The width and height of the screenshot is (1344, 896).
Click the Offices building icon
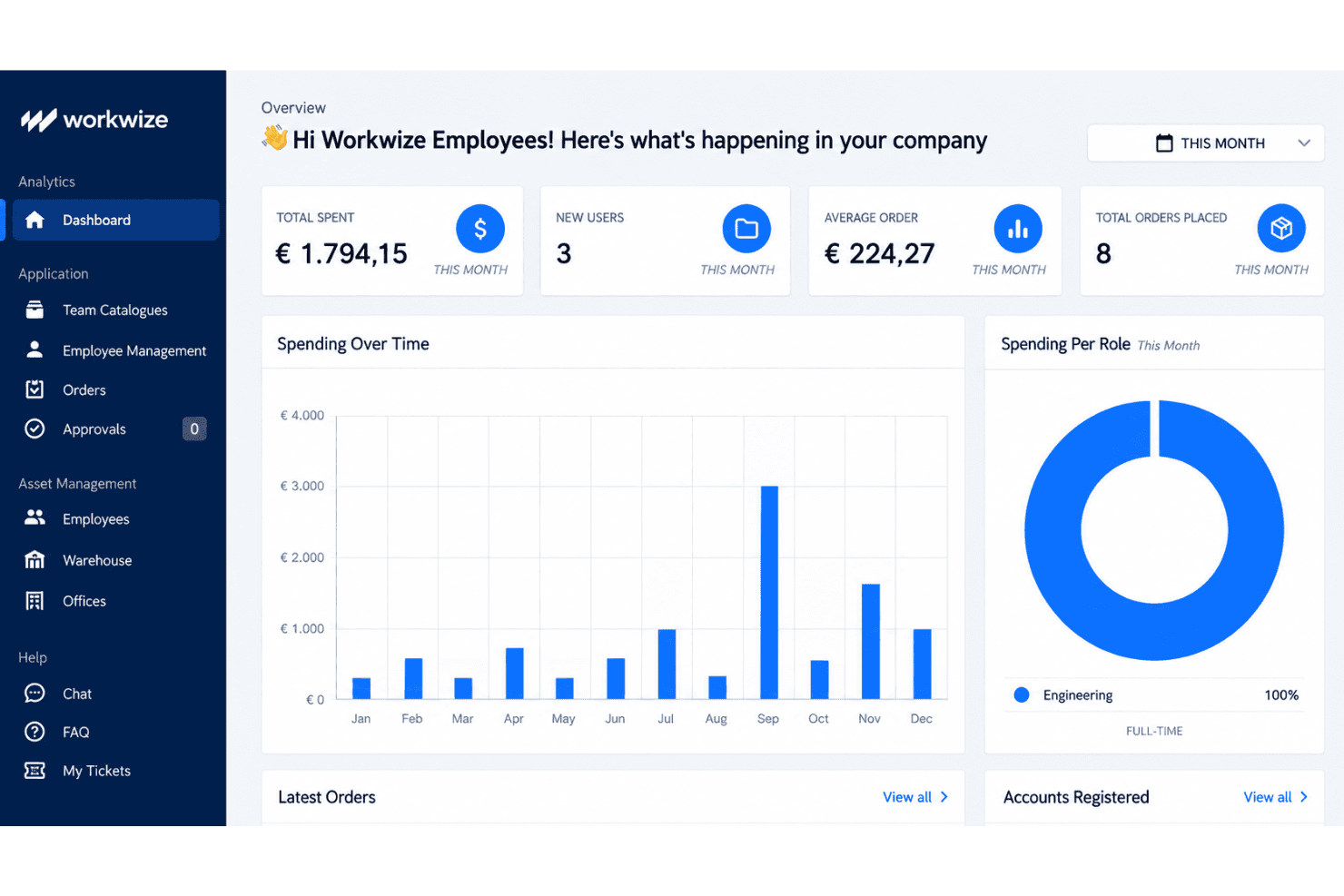tap(35, 600)
